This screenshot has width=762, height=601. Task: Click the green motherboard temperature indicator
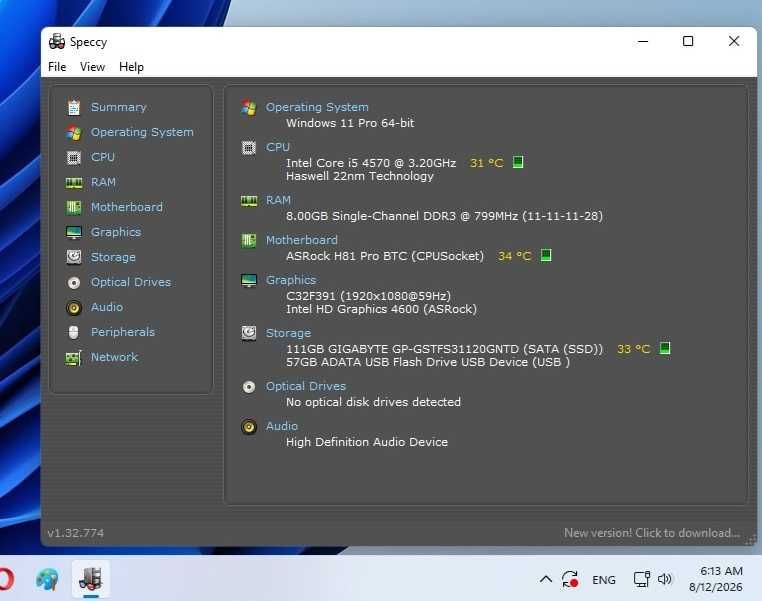pyautogui.click(x=546, y=255)
